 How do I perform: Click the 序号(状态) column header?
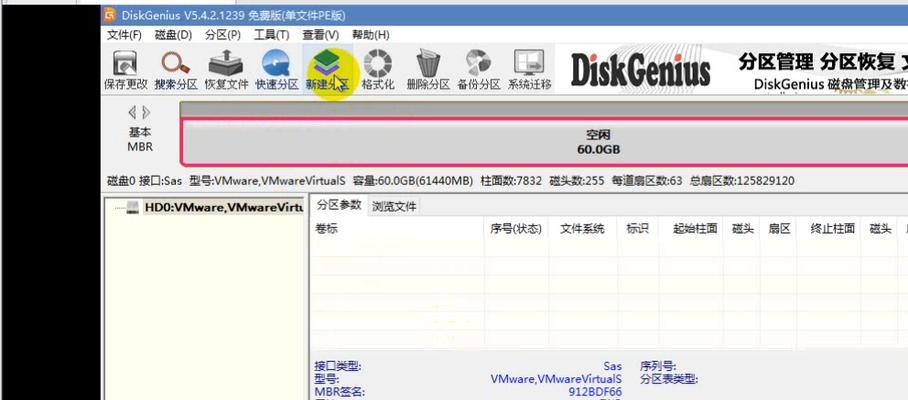tap(516, 229)
